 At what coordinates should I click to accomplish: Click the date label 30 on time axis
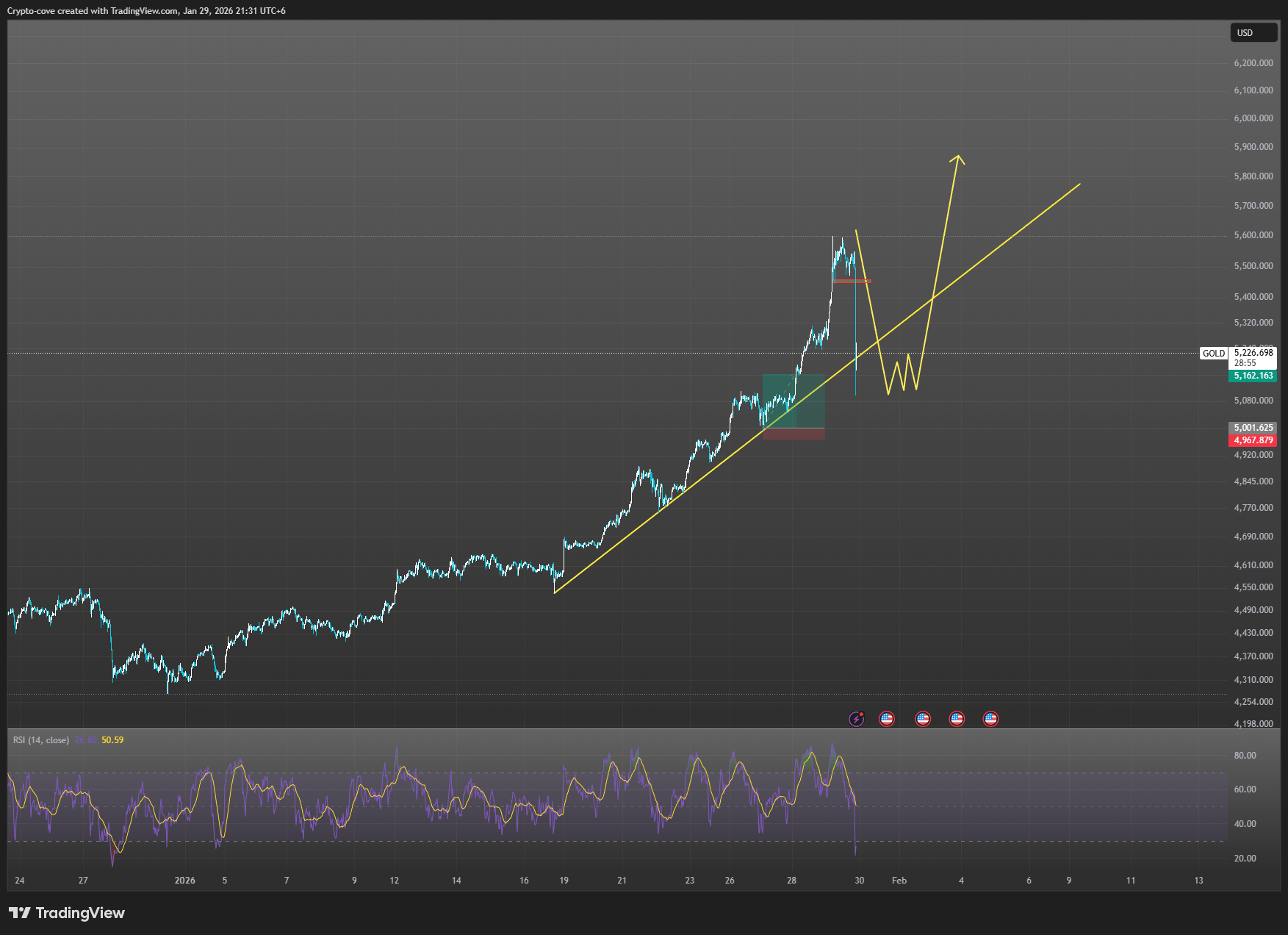[x=860, y=881]
